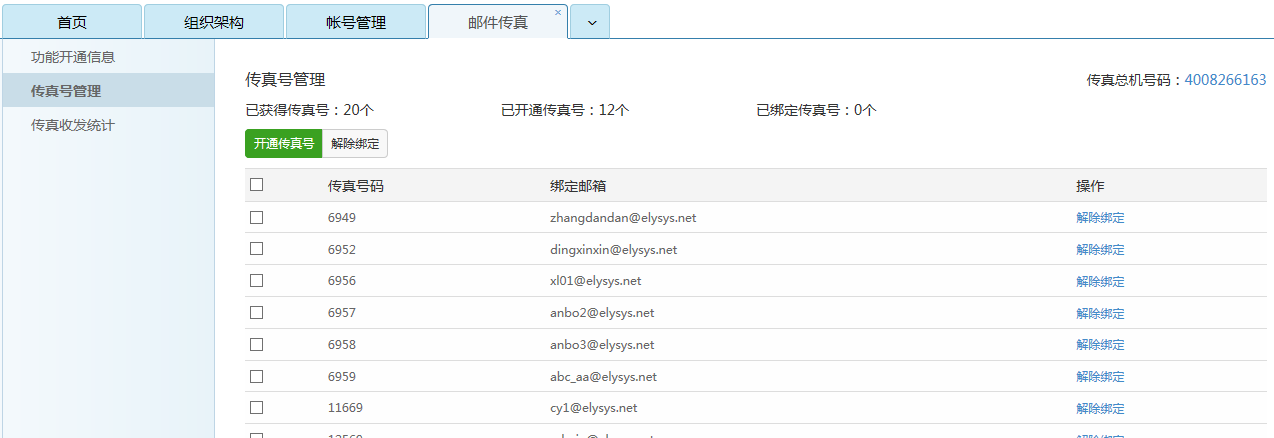
Task: Select 传真号管理 in the sidebar
Action: (66, 91)
